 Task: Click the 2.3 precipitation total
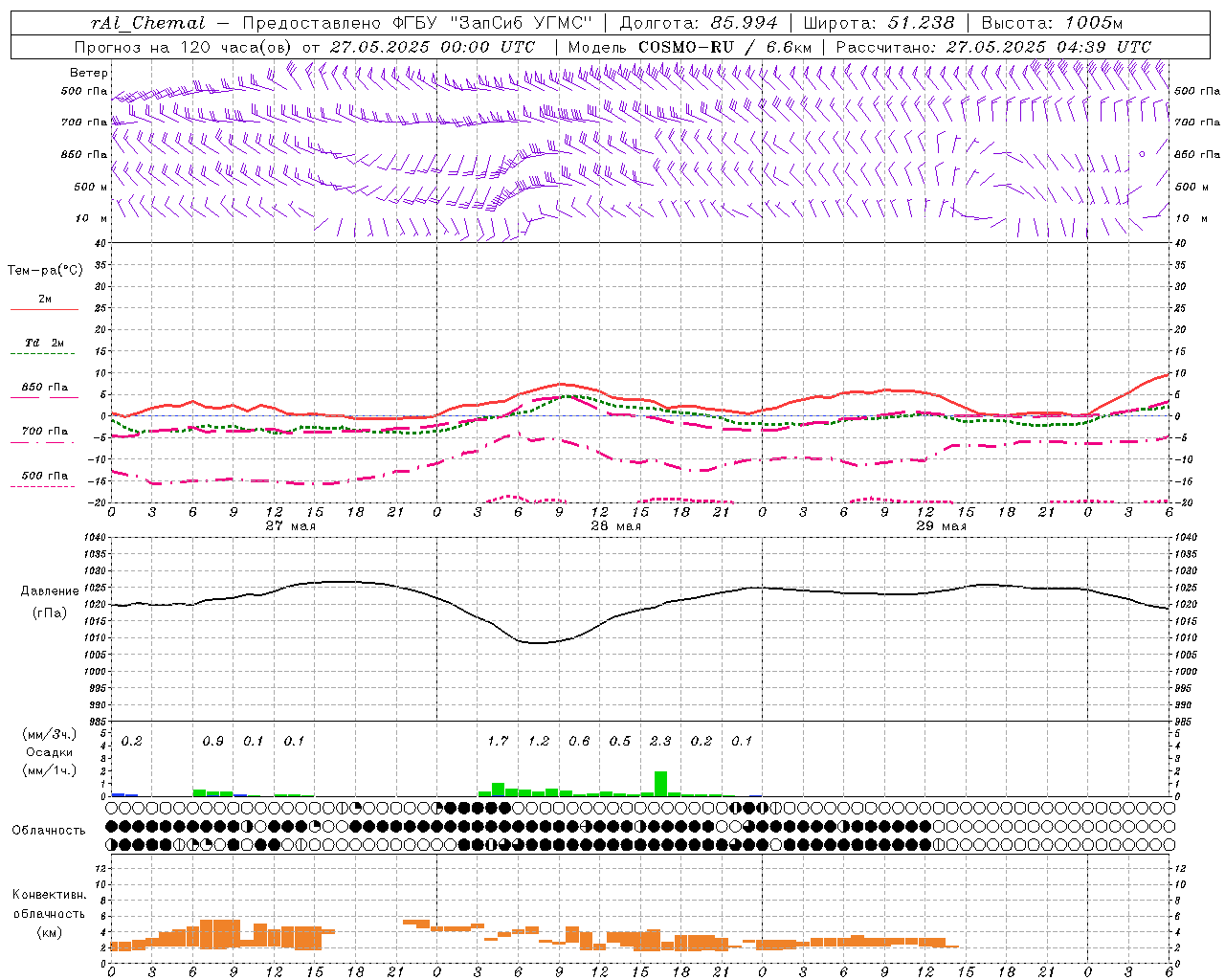tap(660, 742)
